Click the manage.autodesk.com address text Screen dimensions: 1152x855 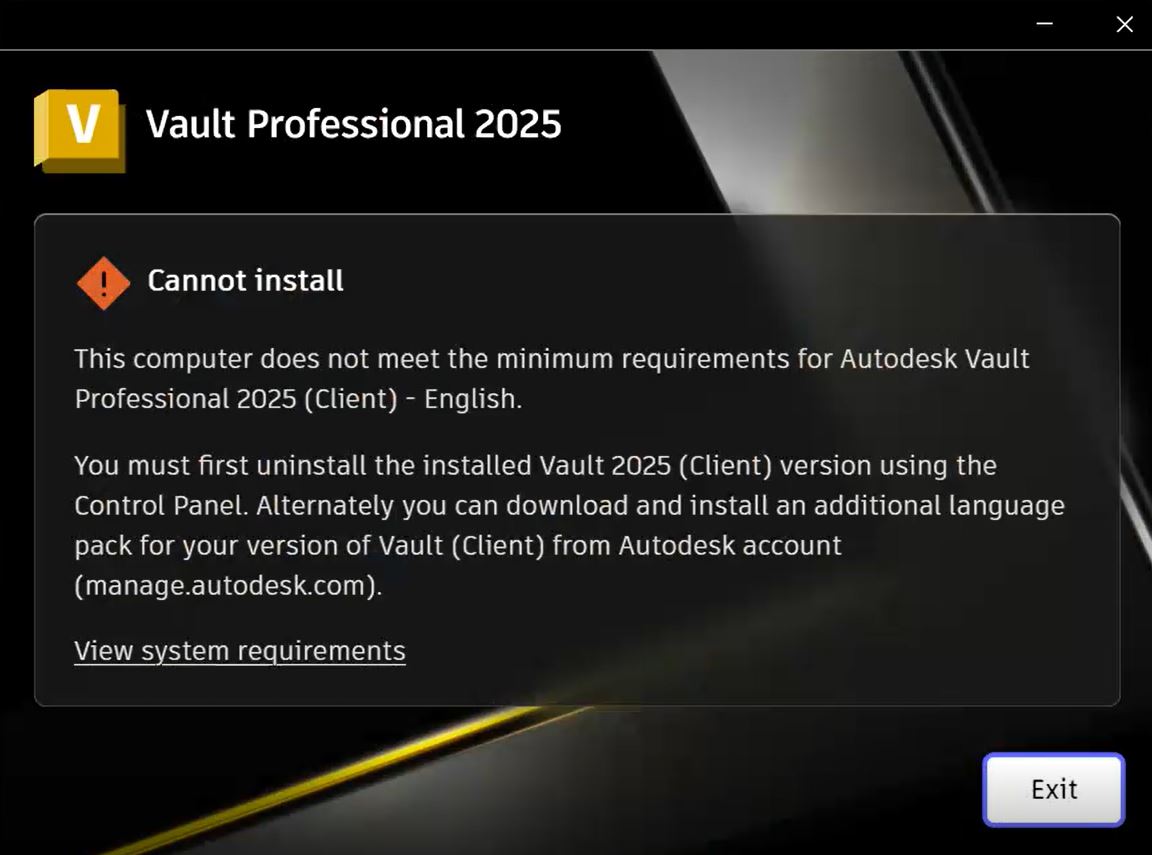tap(228, 585)
